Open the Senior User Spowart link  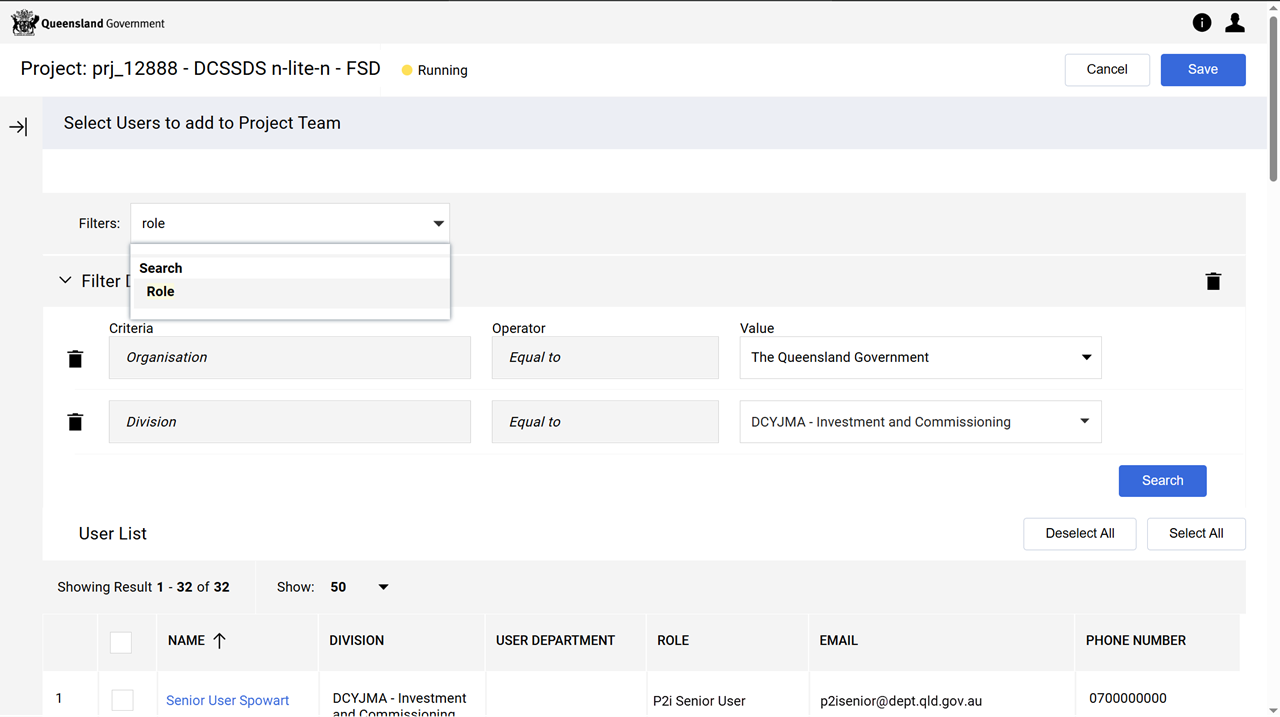(x=227, y=700)
